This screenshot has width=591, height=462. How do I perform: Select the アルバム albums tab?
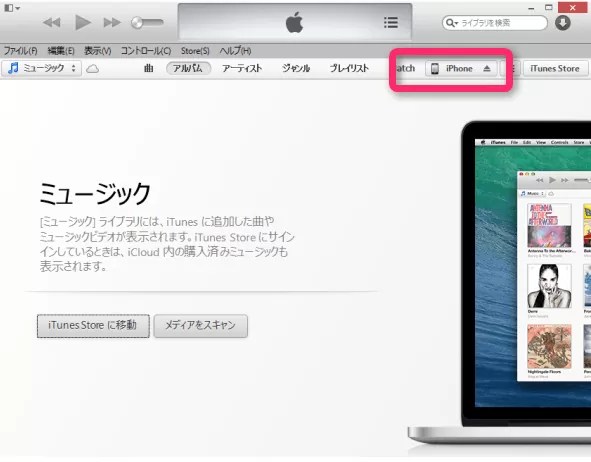188,68
